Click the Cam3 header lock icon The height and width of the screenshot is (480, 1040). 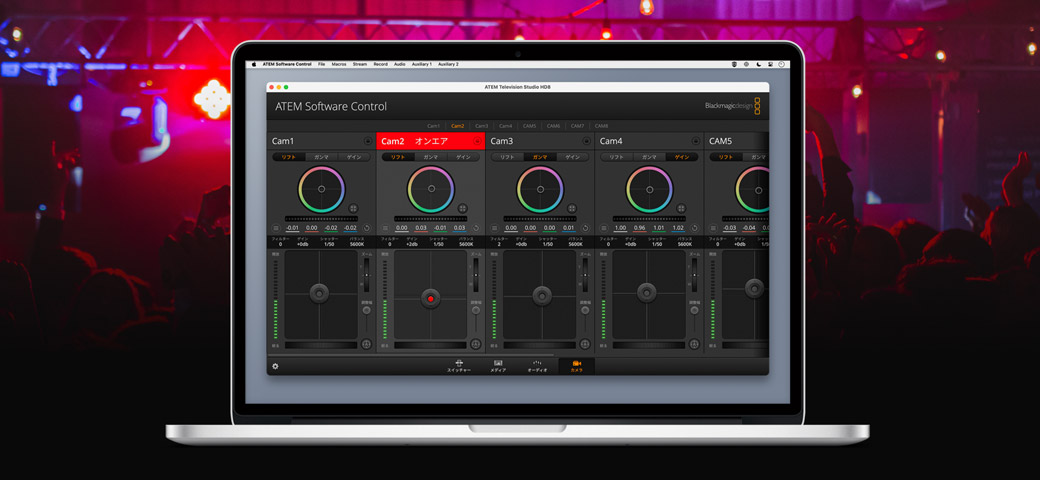[586, 141]
